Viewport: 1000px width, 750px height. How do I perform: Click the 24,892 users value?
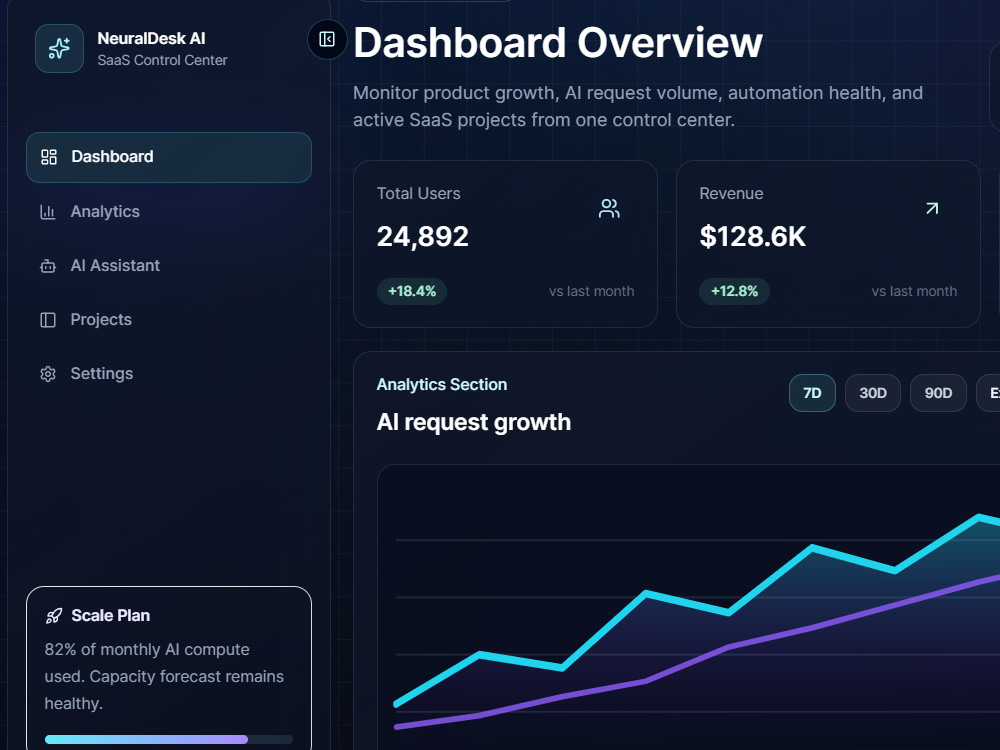423,237
